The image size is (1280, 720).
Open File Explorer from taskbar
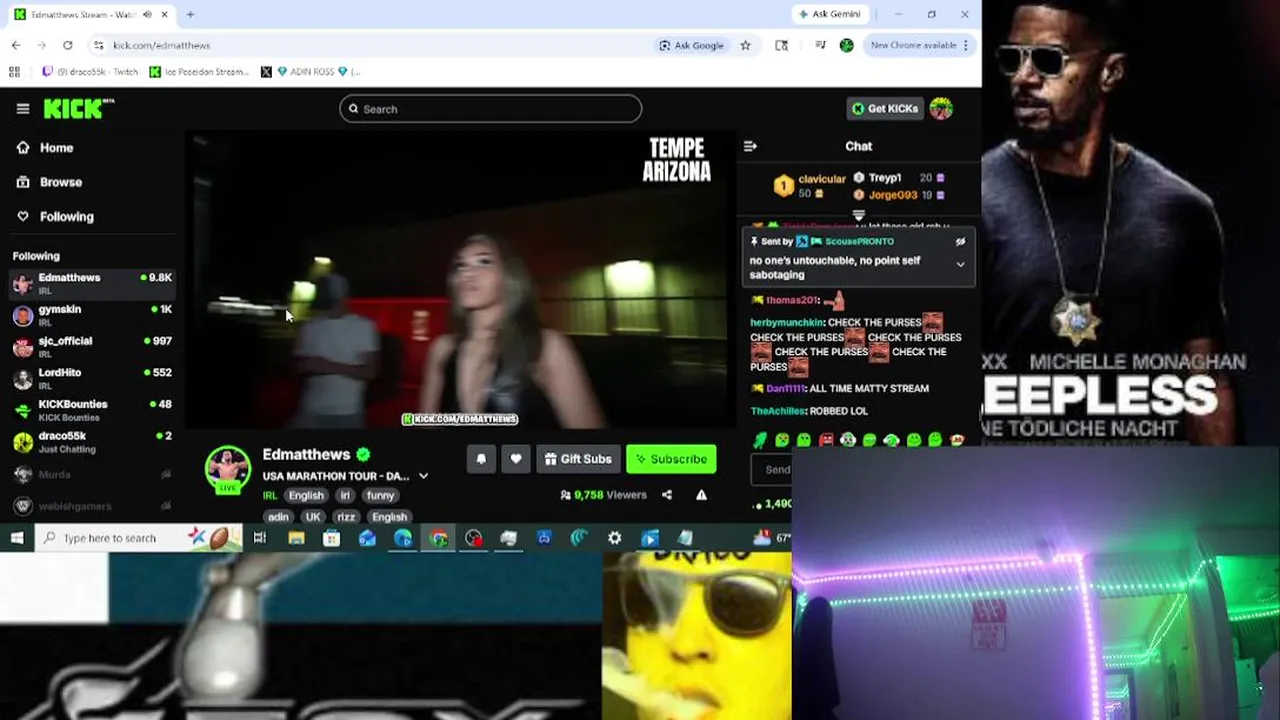[x=296, y=538]
